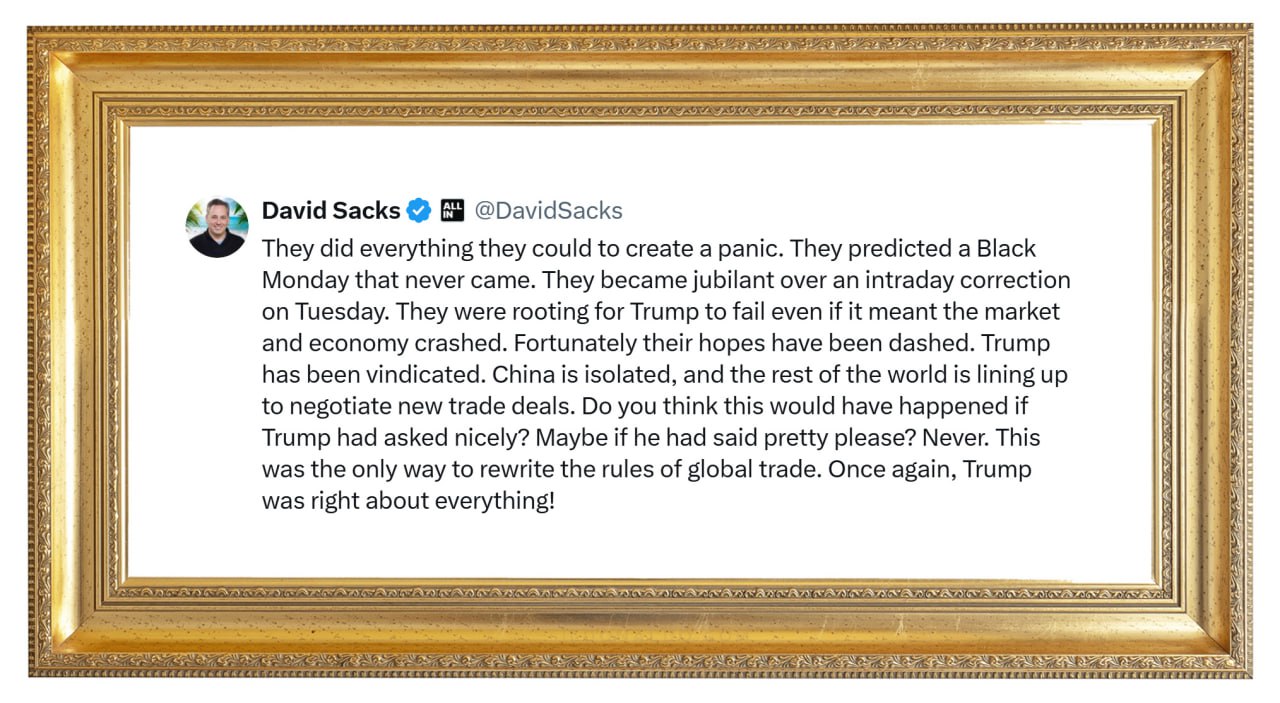Click David Sacks' profile avatar photo
1280x703 pixels.
[x=217, y=227]
